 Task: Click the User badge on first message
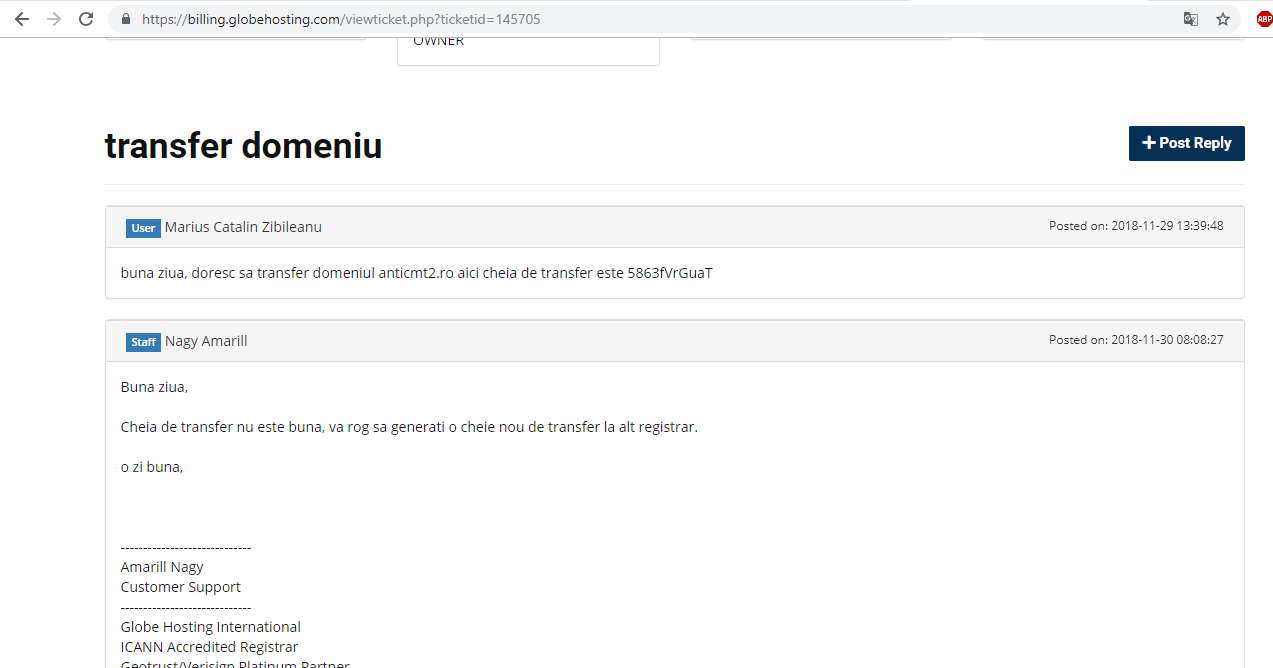point(143,228)
